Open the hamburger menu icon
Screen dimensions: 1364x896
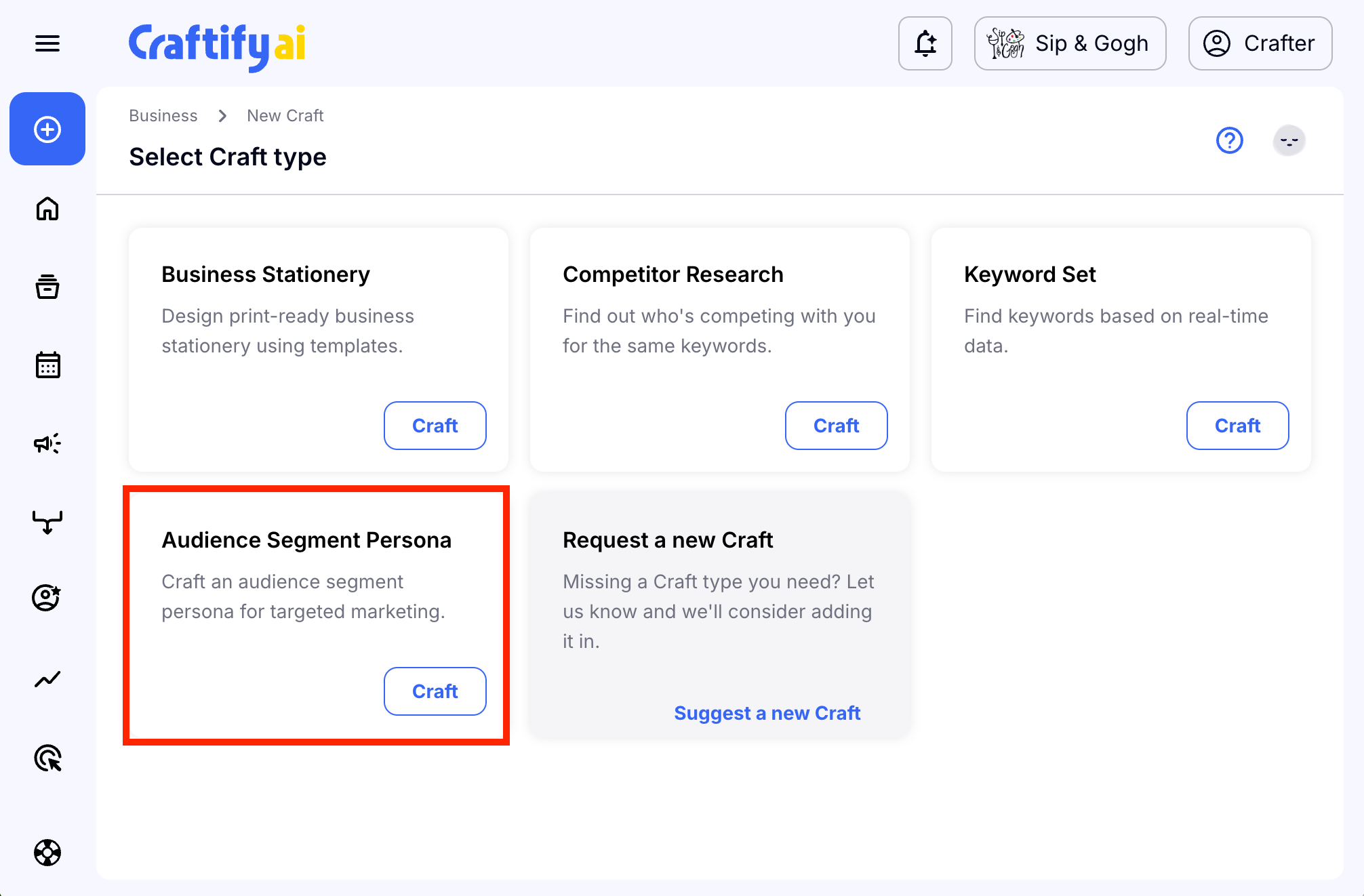(x=47, y=44)
